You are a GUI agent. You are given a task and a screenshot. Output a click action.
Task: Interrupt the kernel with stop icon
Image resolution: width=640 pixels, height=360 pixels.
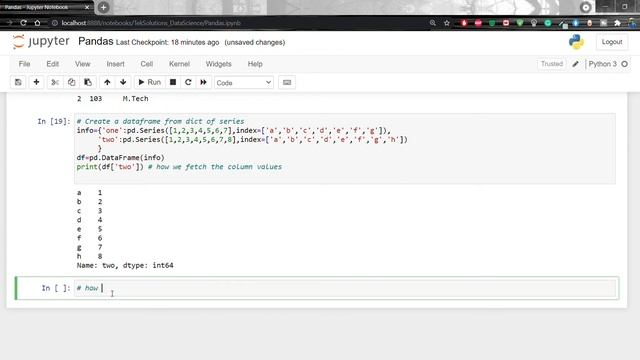(173, 82)
